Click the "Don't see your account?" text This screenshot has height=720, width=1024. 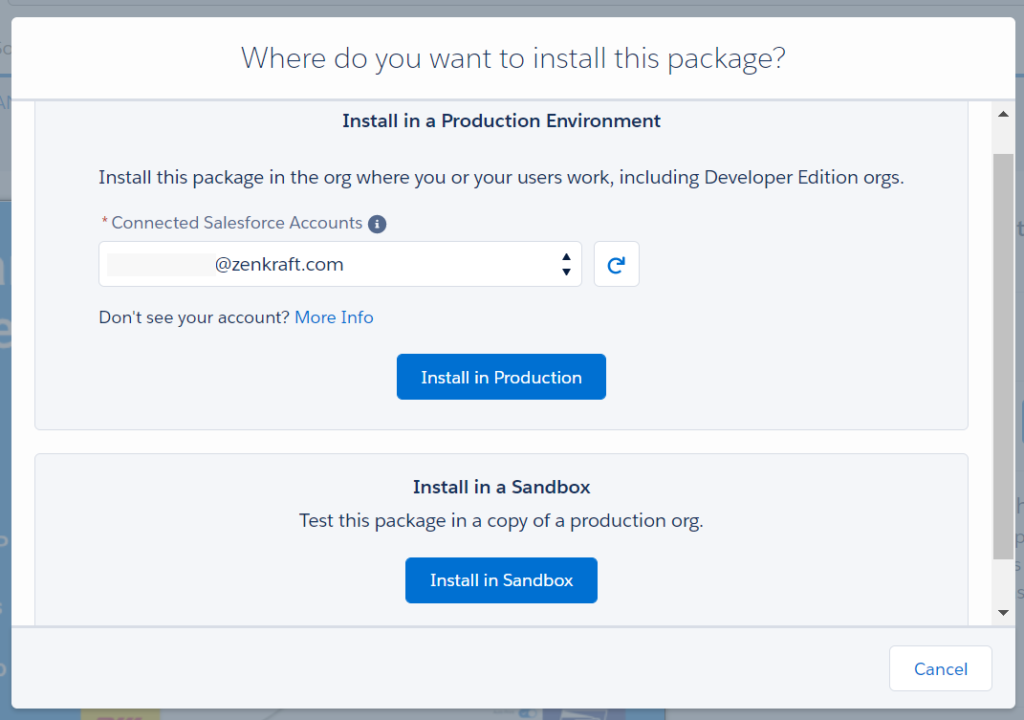(x=194, y=317)
